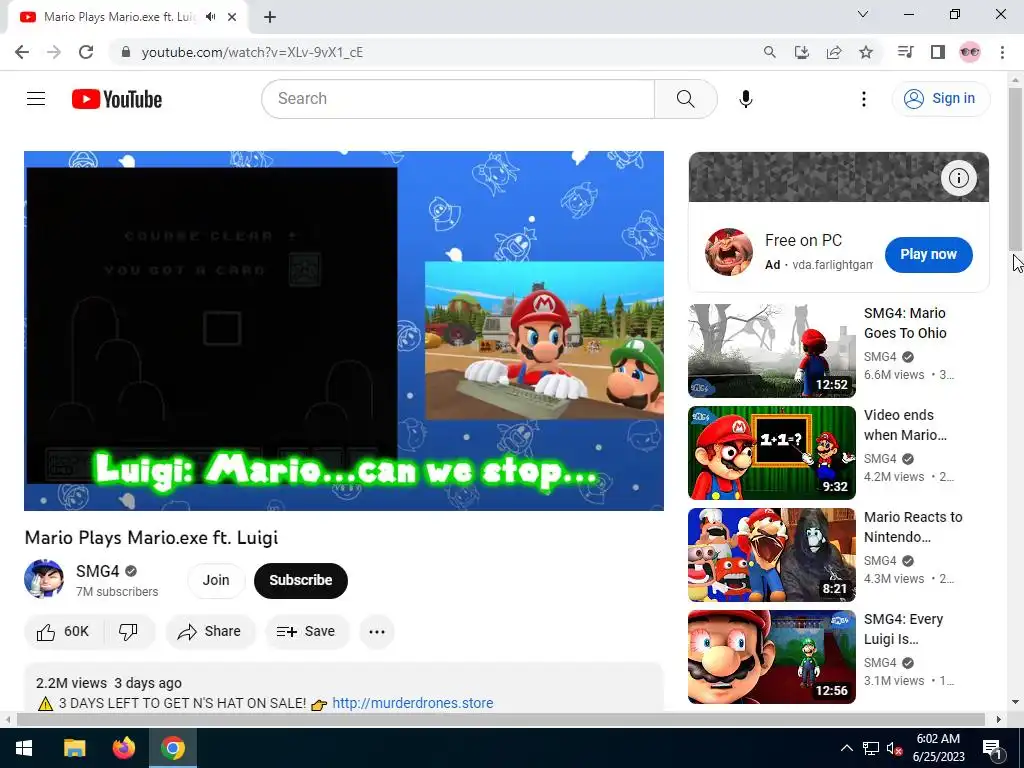Image resolution: width=1024 pixels, height=768 pixels.
Task: Go back with browser back arrow
Action: [x=22, y=52]
